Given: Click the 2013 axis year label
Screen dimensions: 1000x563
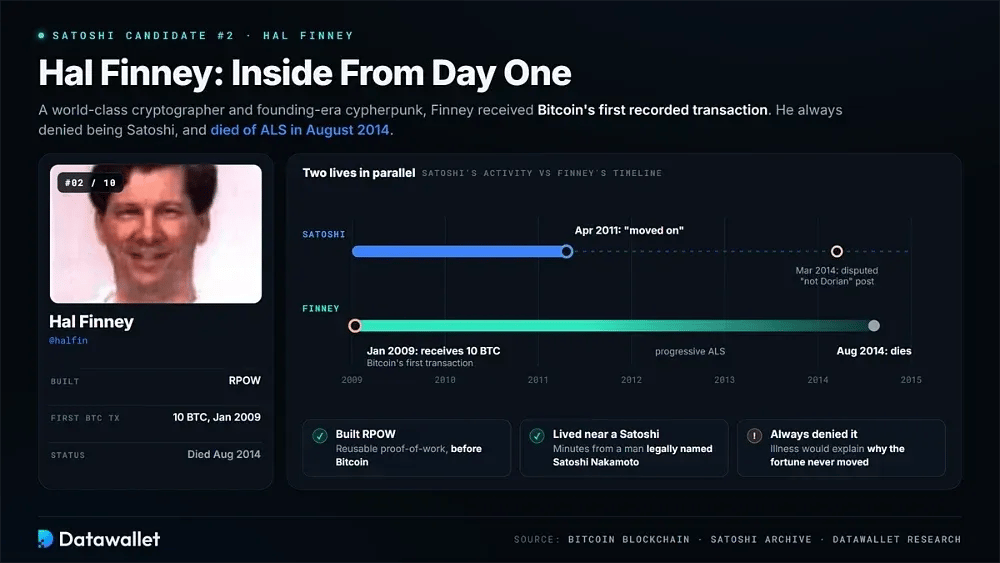Looking at the screenshot, I should pyautogui.click(x=724, y=380).
